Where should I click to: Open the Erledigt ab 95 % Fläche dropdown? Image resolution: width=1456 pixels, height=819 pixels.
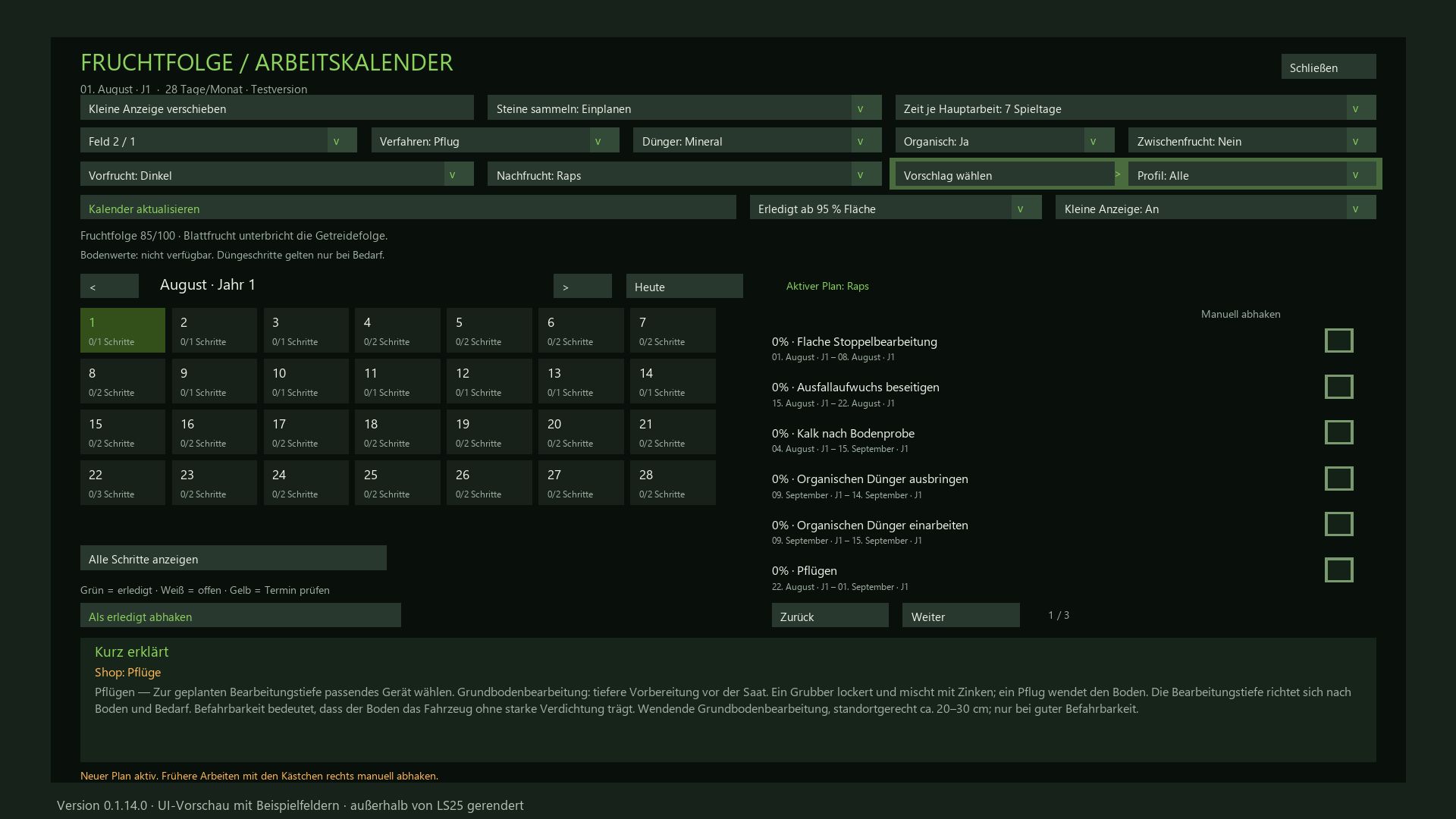(896, 207)
